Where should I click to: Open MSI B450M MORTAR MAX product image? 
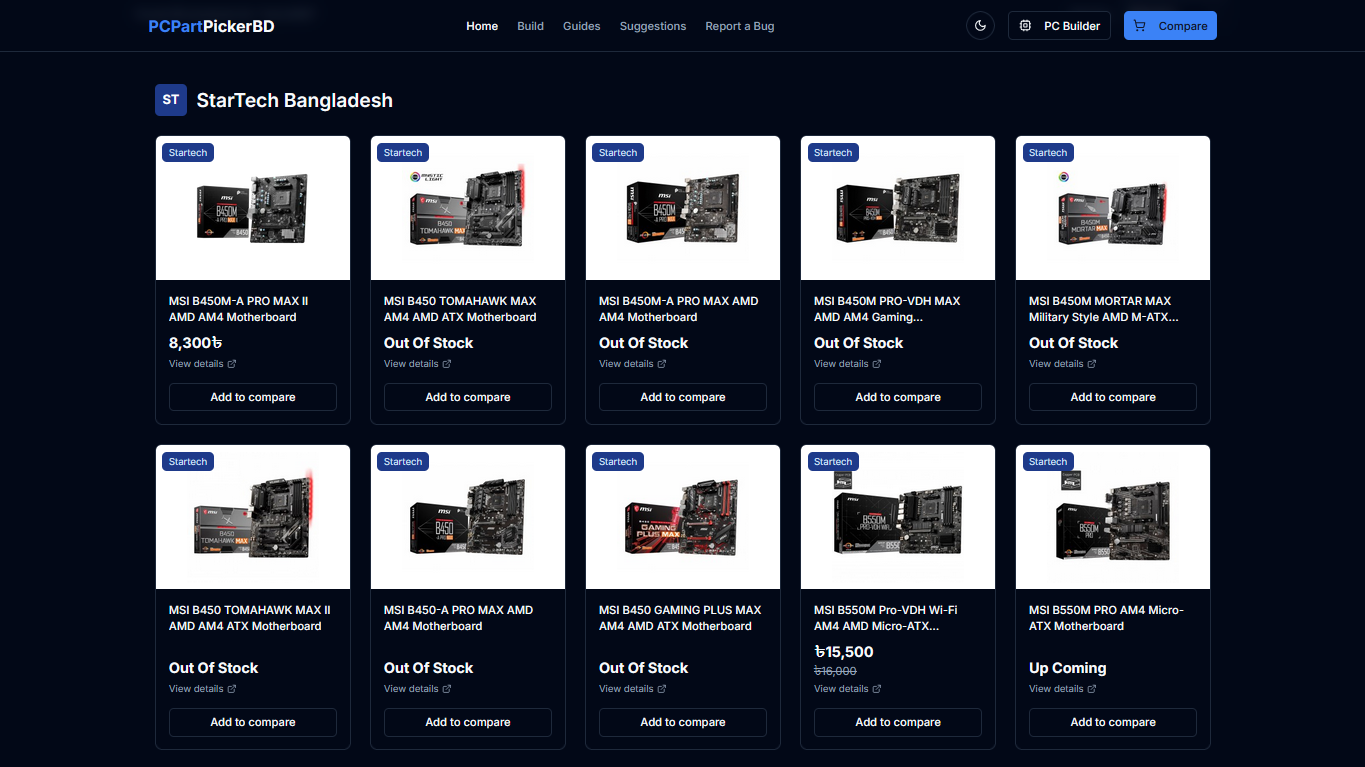coord(1113,208)
